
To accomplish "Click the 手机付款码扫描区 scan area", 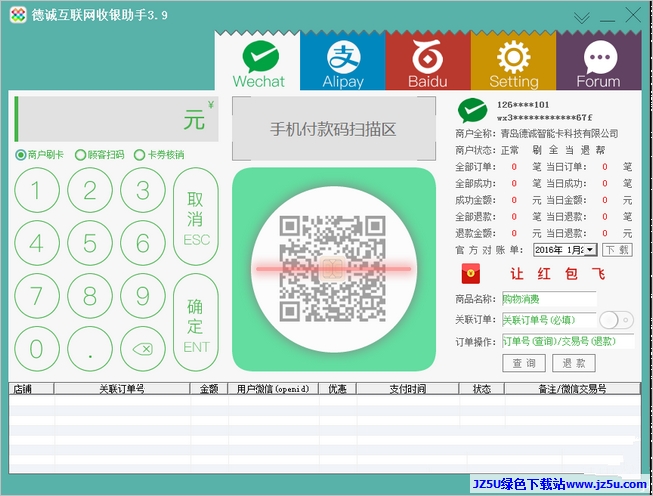I will point(334,129).
